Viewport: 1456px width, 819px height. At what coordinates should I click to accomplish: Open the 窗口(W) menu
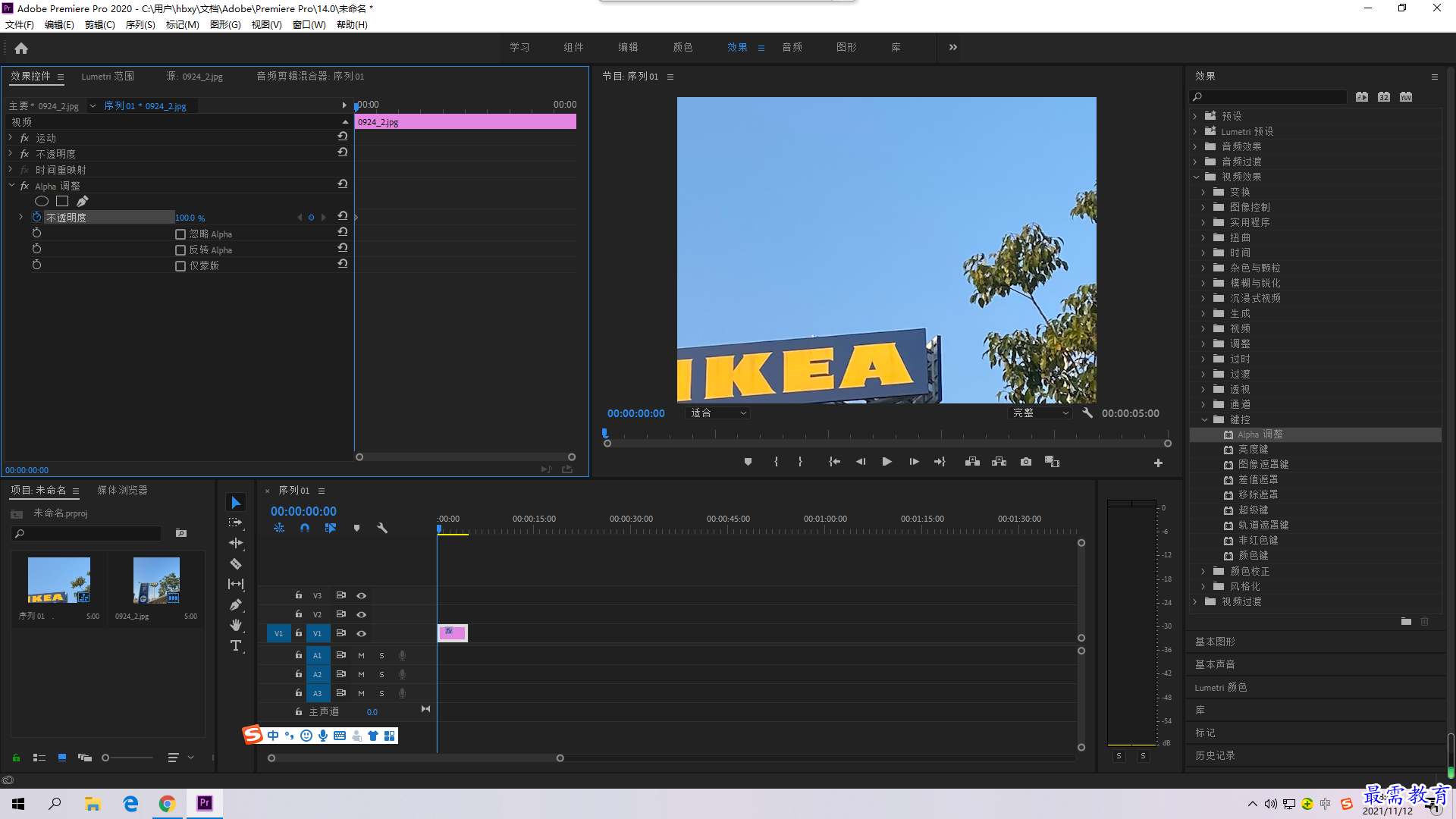point(309,25)
